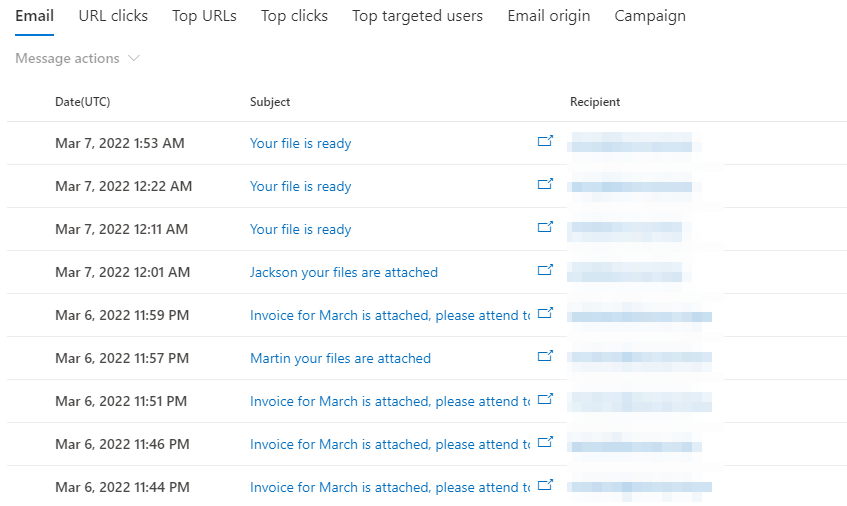Open the pop-out icon for the 11:46 PM invoice
Viewport: 847px width, 506px height.
(545, 442)
